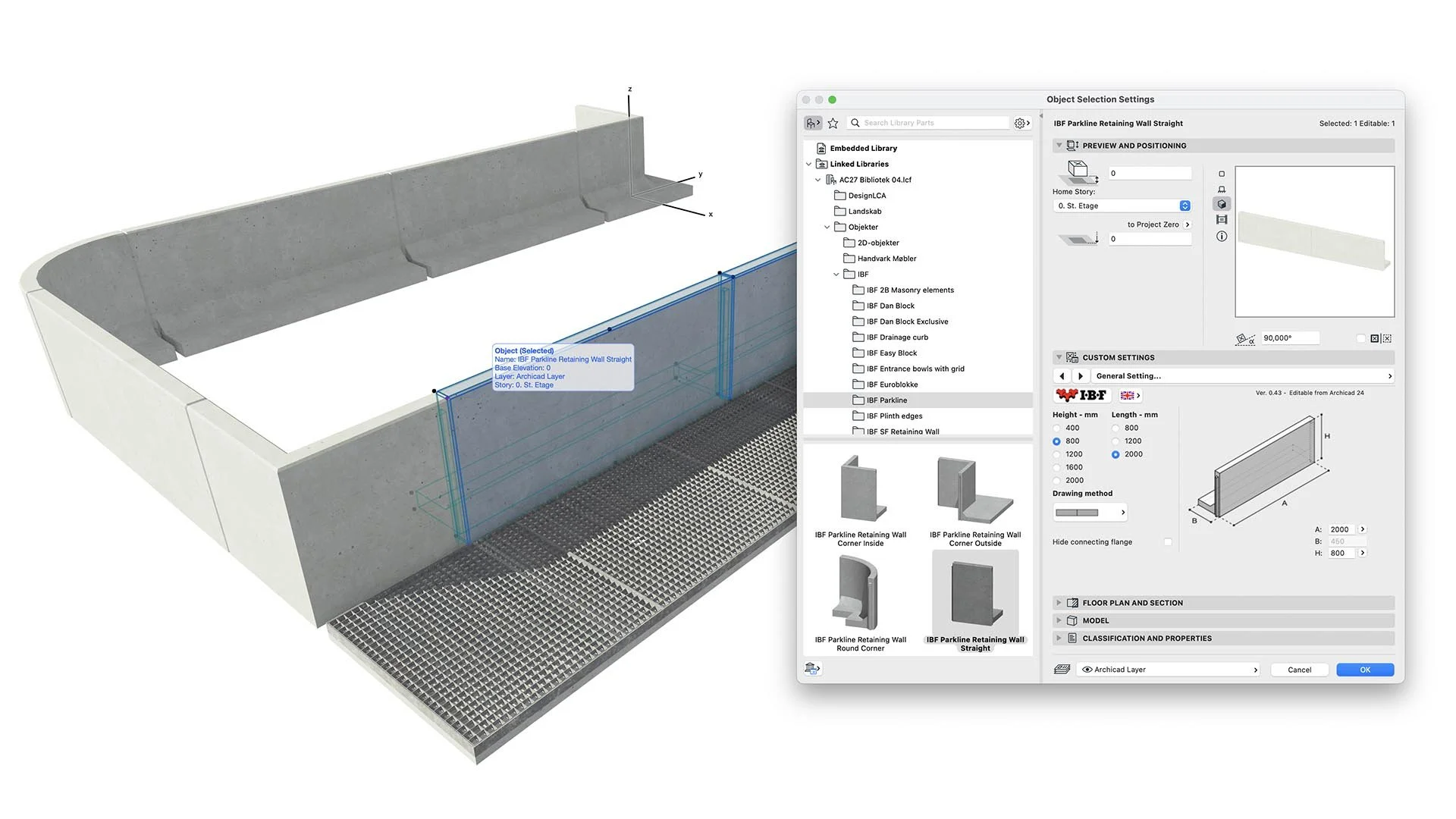The width and height of the screenshot is (1456, 819).
Task: Click the OK button
Action: [1364, 670]
